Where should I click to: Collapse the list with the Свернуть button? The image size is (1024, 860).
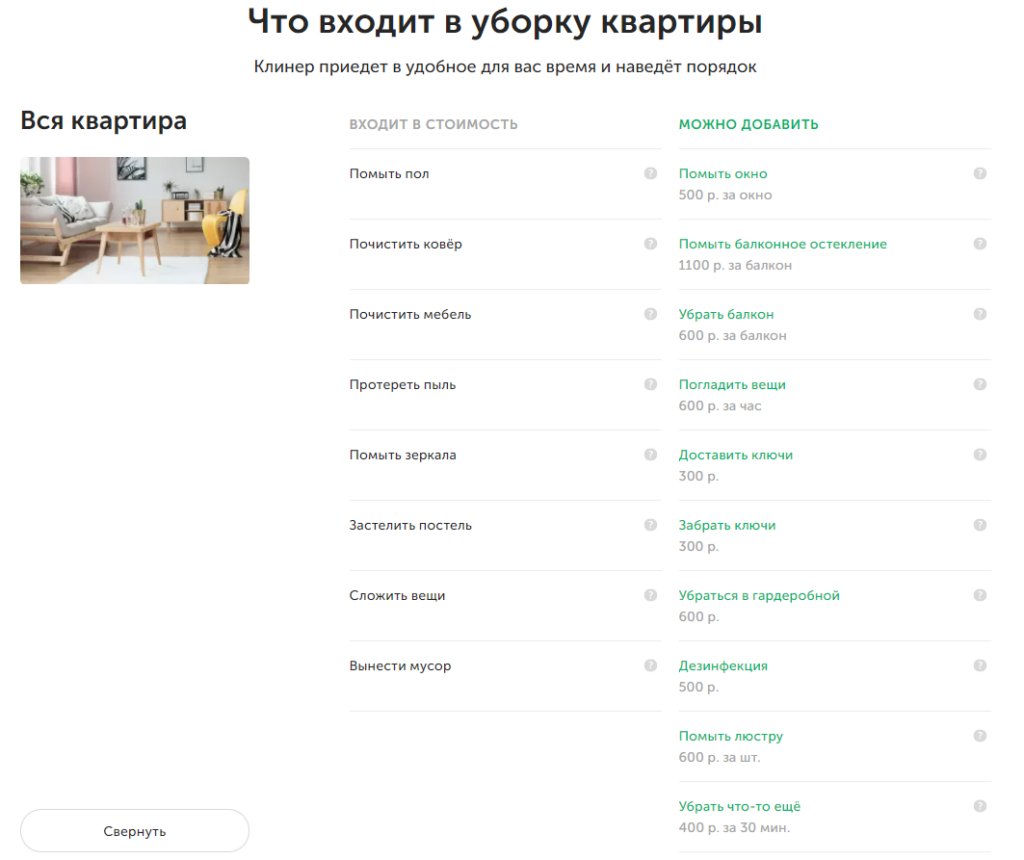point(135,831)
